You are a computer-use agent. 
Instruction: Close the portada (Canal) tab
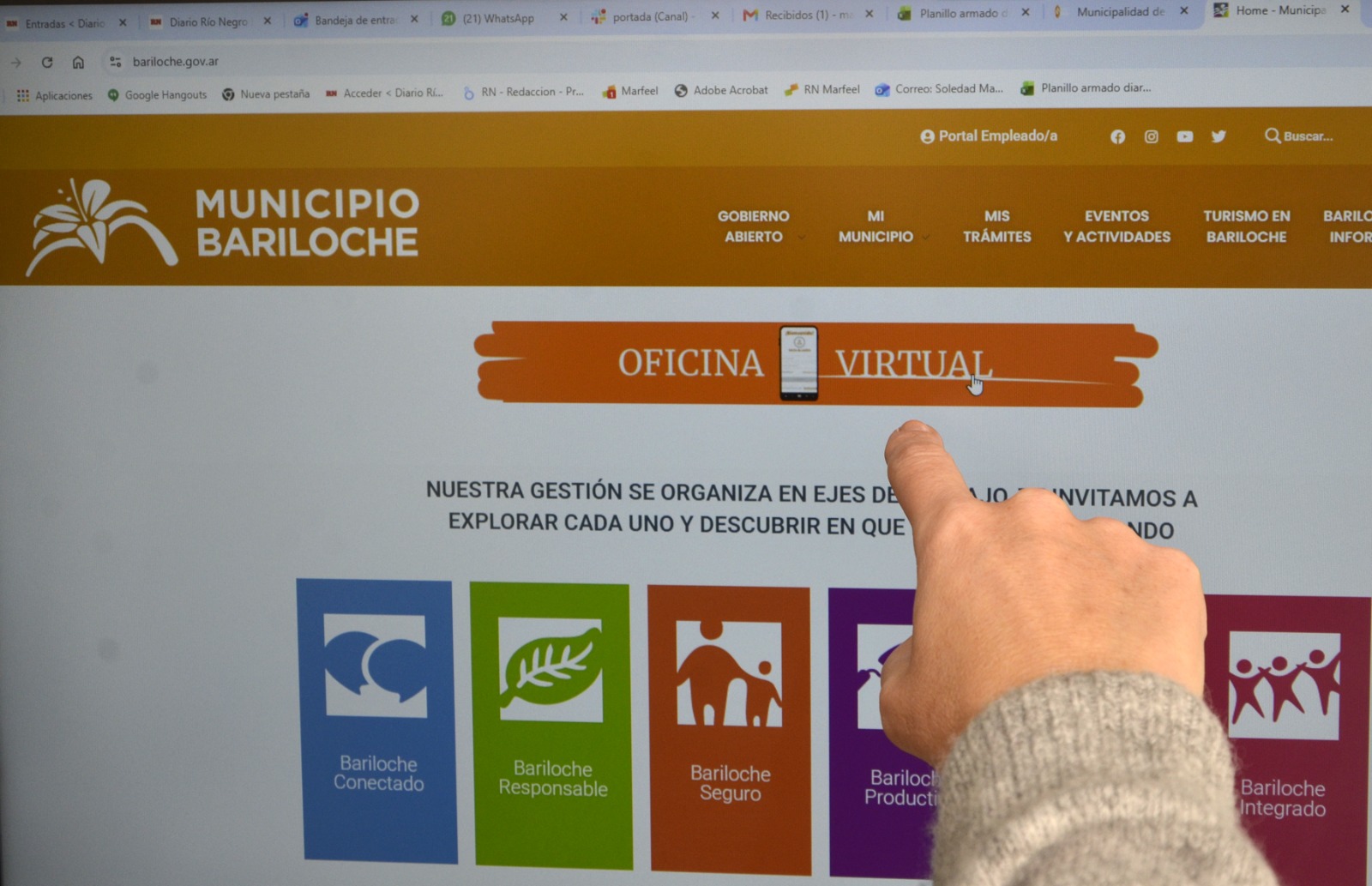[x=715, y=15]
